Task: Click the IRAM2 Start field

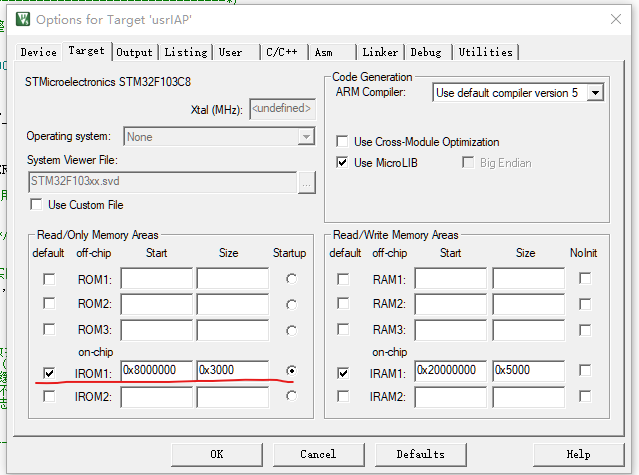Action: tap(451, 397)
